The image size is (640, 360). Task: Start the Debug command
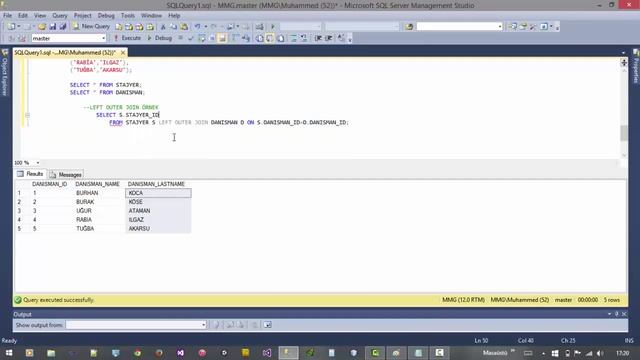(160, 38)
